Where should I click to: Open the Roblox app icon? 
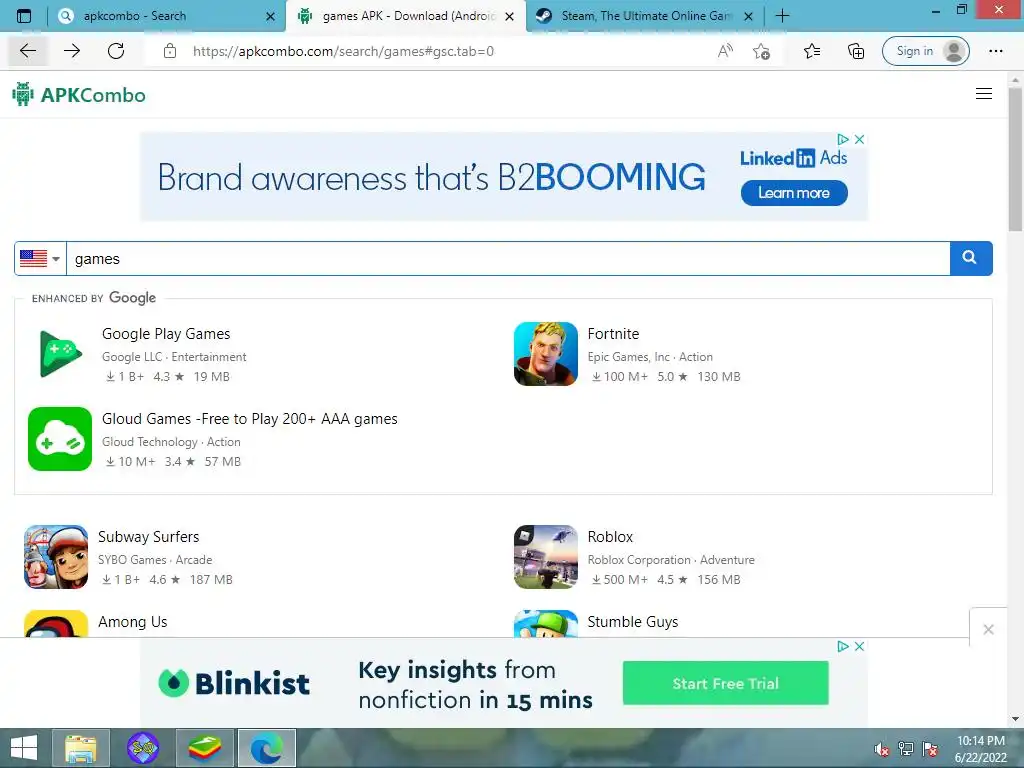pyautogui.click(x=546, y=557)
